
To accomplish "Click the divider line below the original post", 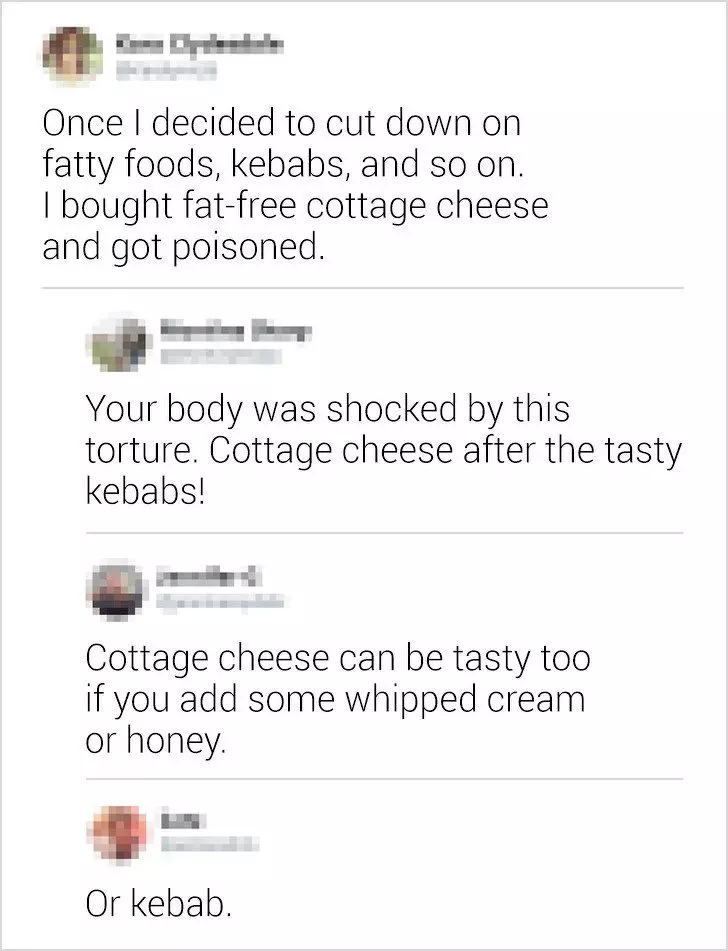I will pos(363,288).
